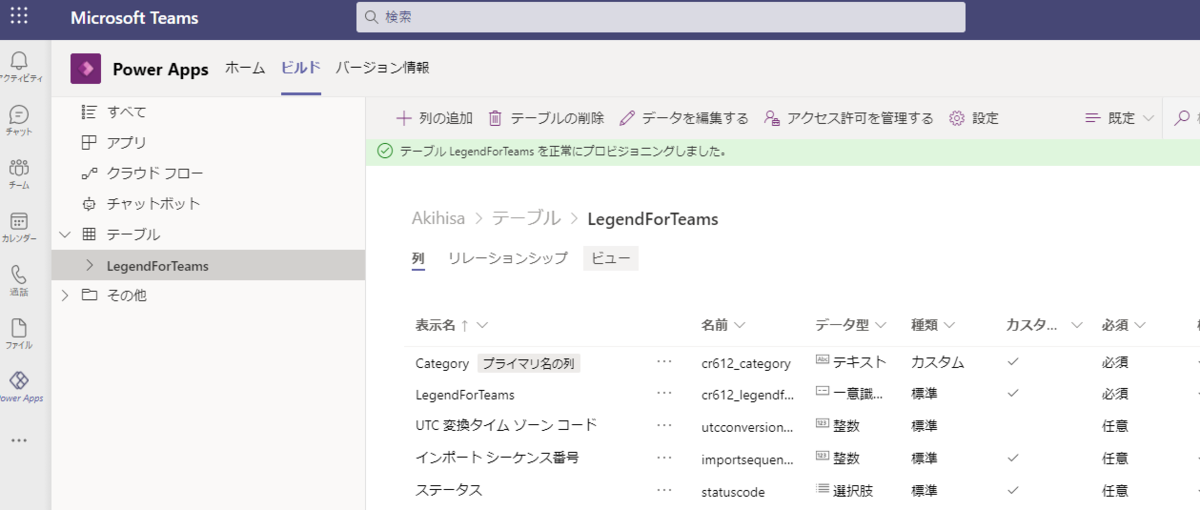Click the green provisioning success checkmark icon

point(385,152)
